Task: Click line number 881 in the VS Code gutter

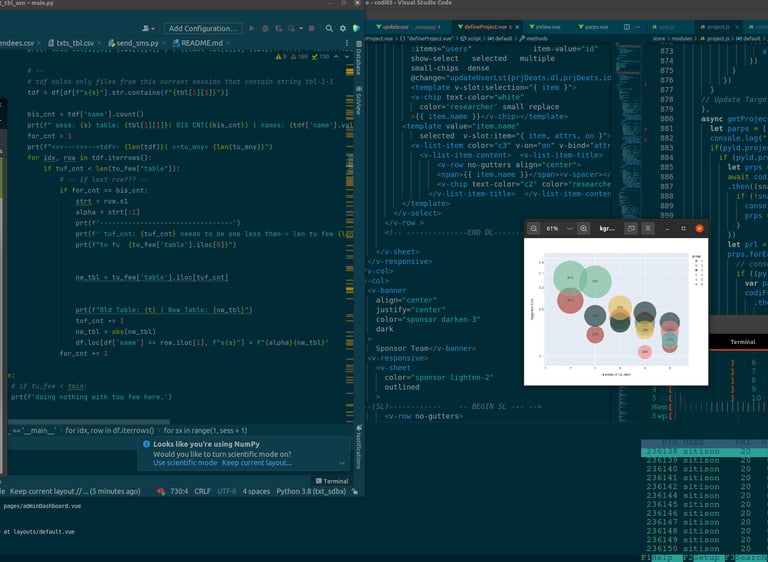Action: [667, 128]
